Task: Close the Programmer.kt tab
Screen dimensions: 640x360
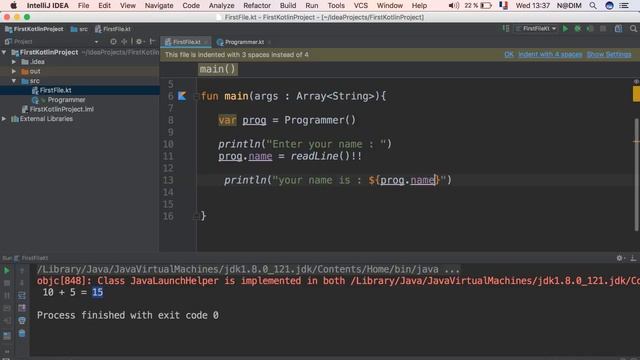Action: [269, 42]
